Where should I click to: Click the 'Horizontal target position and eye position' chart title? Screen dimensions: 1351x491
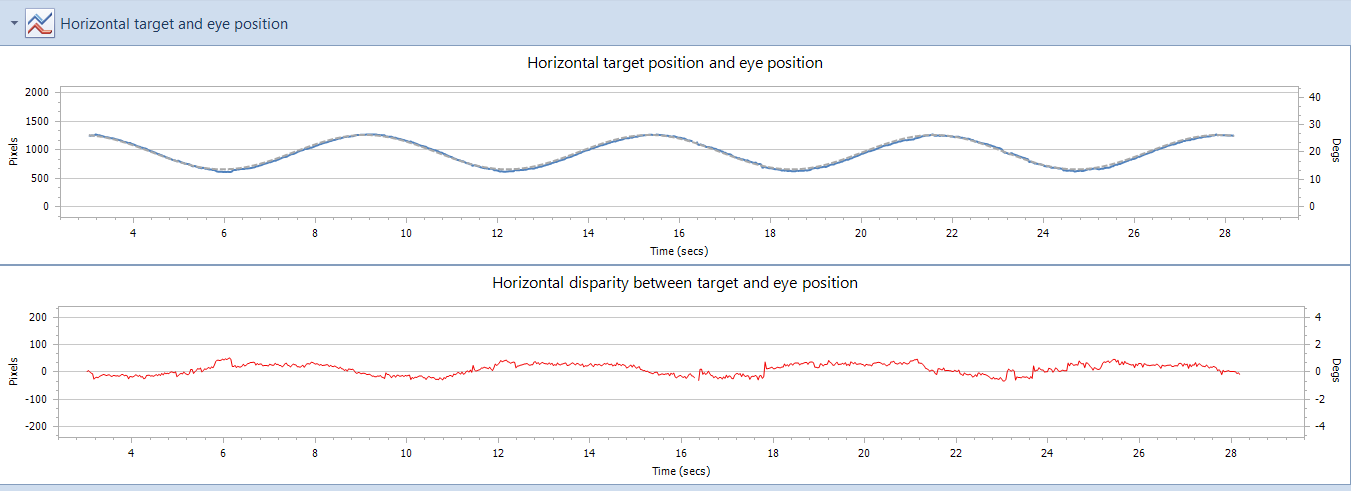coord(675,63)
